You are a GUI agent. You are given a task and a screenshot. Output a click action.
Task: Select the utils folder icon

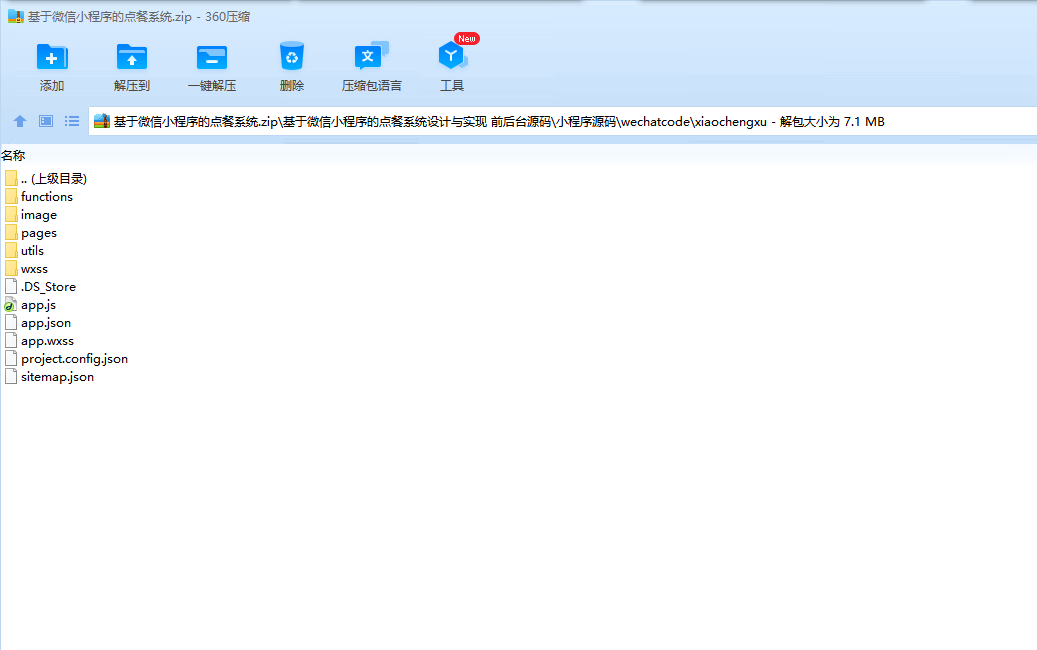(x=11, y=250)
